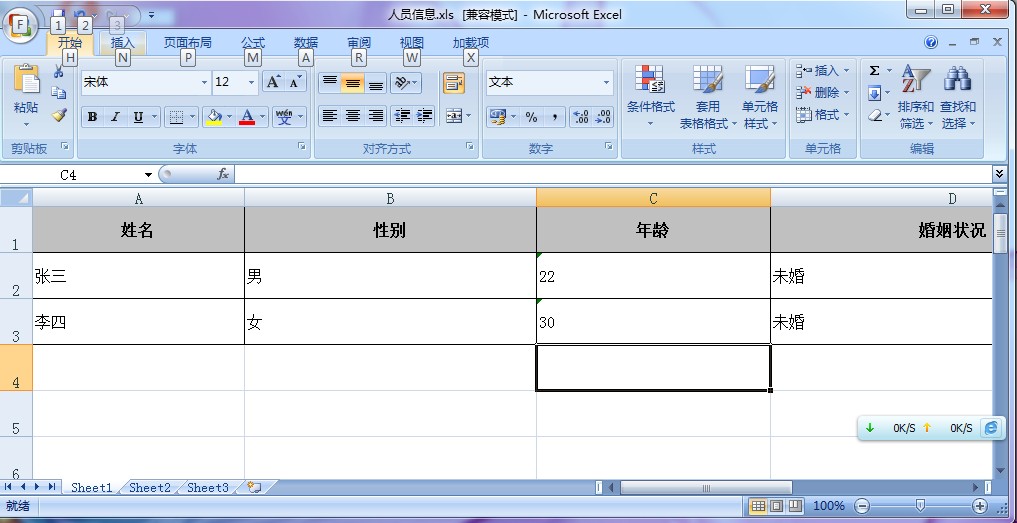Image resolution: width=1017 pixels, height=523 pixels.
Task: Click the Select All corner box
Action: tap(16, 197)
